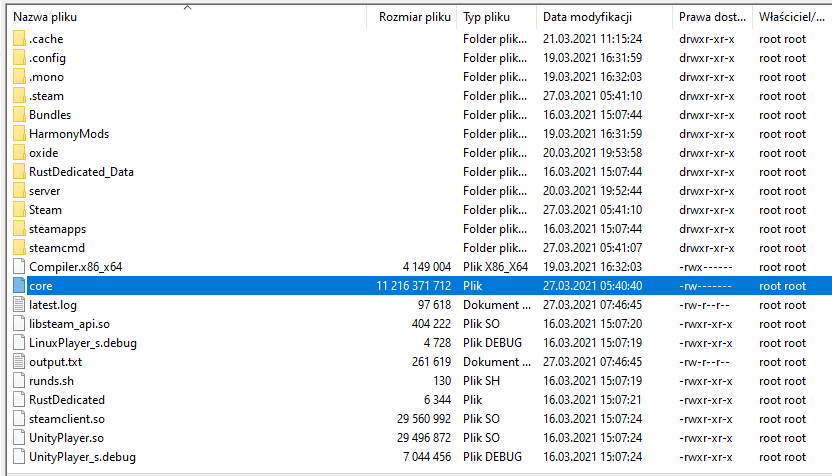Click the libsteam_api.so file icon
This screenshot has width=832, height=476.
(x=19, y=324)
